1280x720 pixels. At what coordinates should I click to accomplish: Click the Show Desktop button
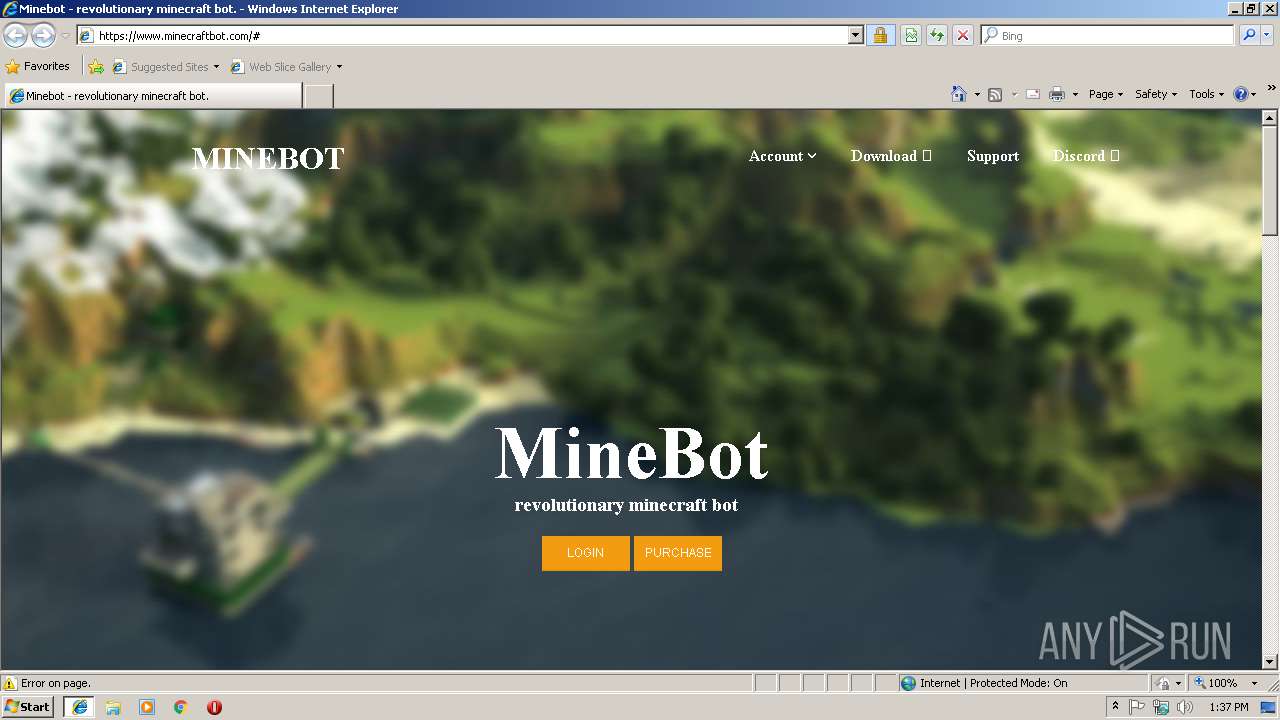[1270, 707]
